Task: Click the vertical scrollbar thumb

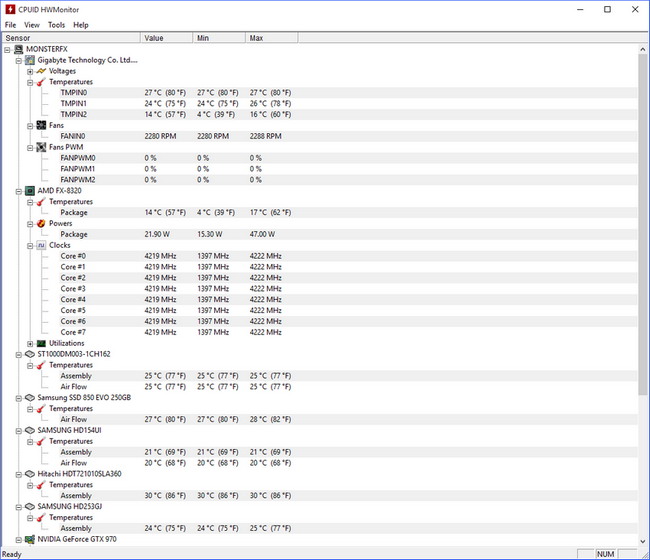Action: (x=643, y=224)
